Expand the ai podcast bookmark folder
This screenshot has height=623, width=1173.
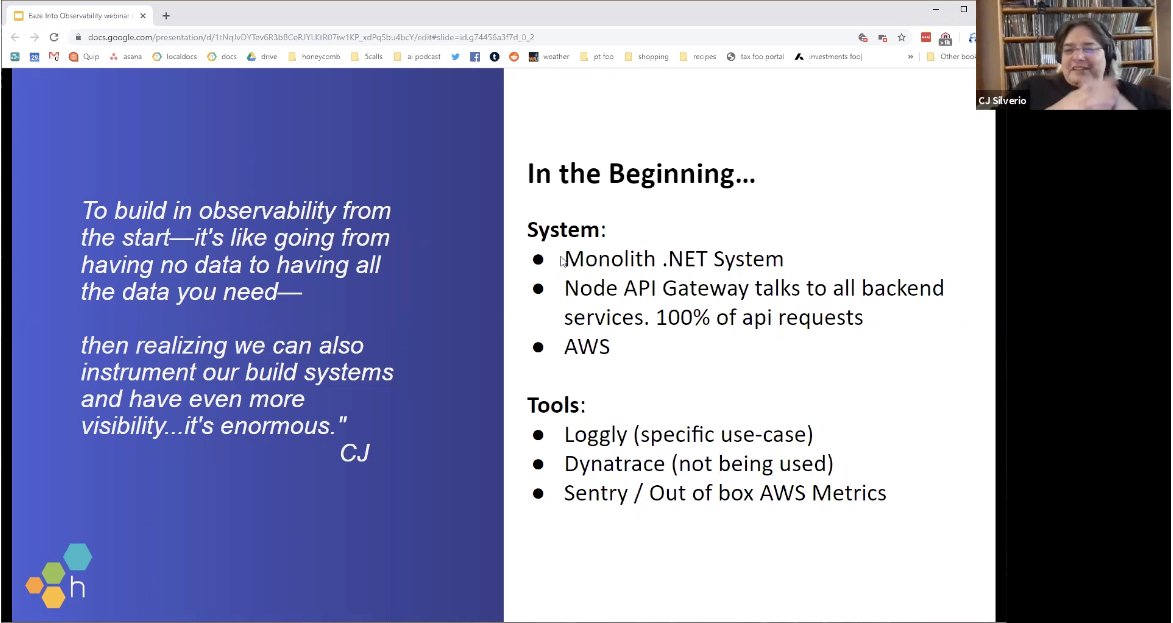[x=417, y=56]
